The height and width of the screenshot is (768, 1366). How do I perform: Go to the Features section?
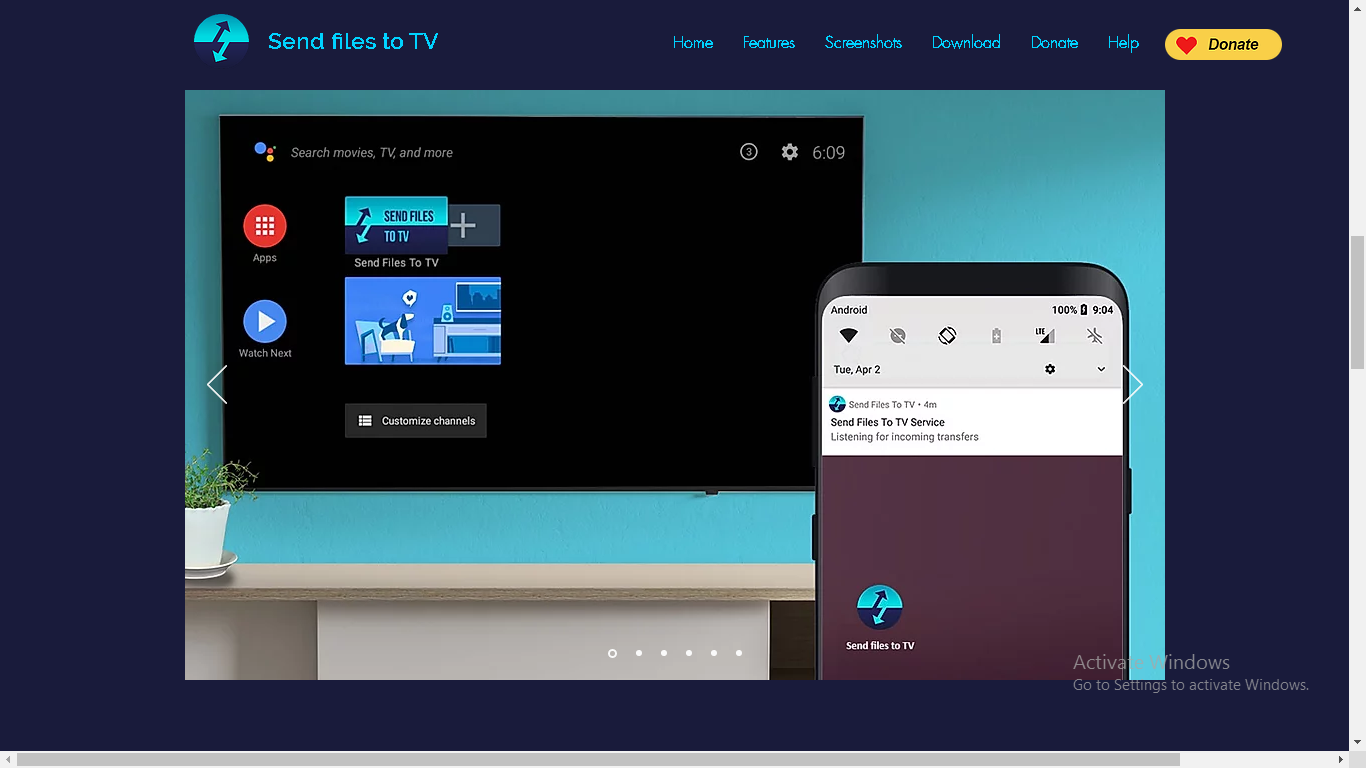pyautogui.click(x=768, y=43)
